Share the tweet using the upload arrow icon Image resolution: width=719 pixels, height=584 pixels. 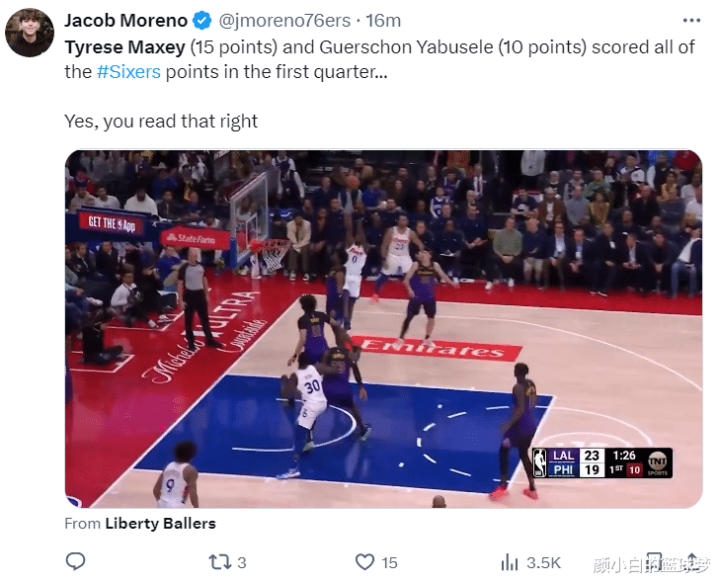tap(692, 561)
